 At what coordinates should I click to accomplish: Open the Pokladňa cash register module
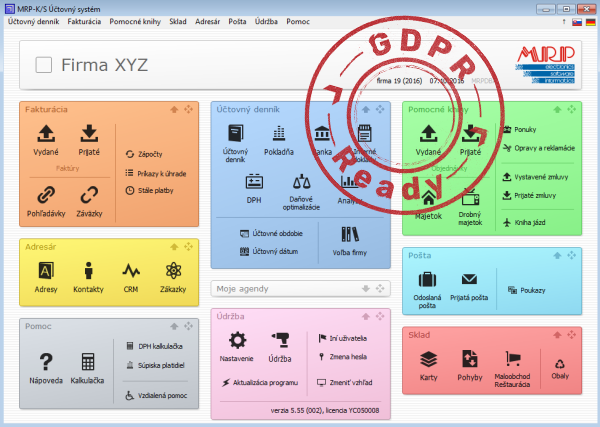click(280, 139)
